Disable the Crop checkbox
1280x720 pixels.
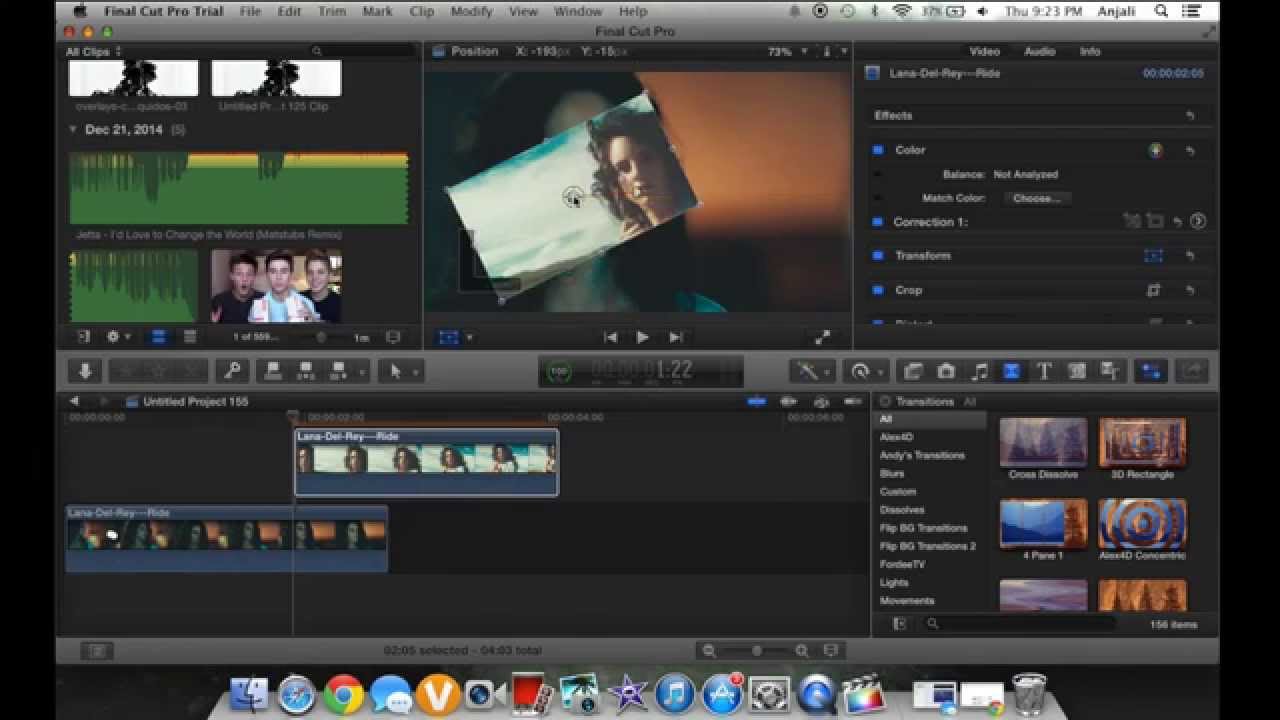pyautogui.click(x=878, y=290)
